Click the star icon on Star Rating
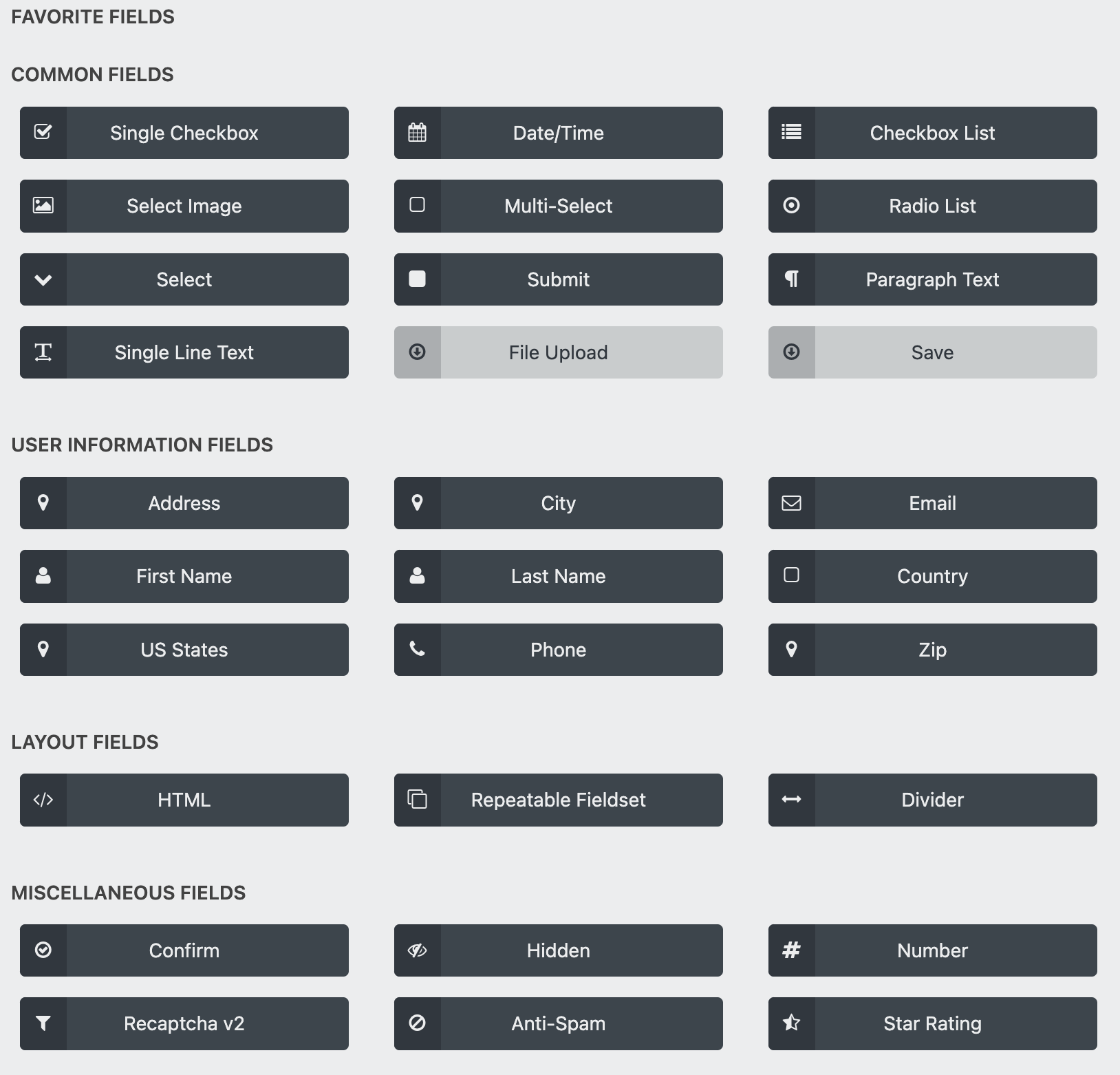The width and height of the screenshot is (1120, 1075). point(792,1023)
